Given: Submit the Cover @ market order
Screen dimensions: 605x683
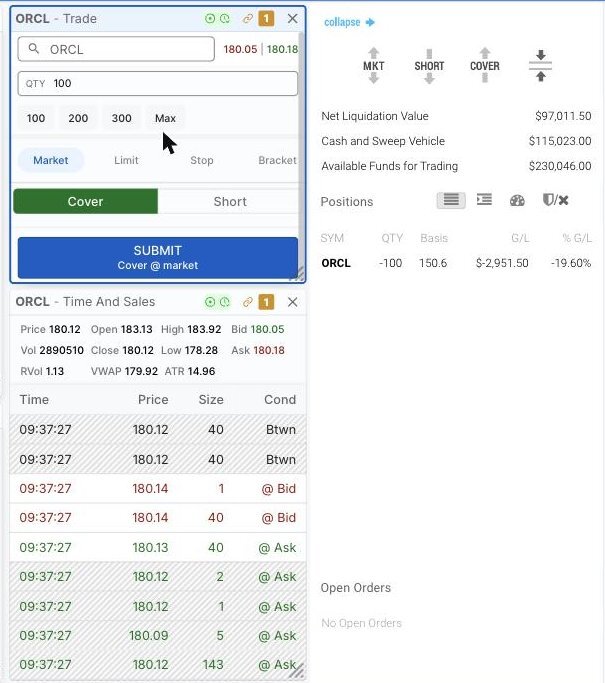Looking at the screenshot, I should [158, 257].
